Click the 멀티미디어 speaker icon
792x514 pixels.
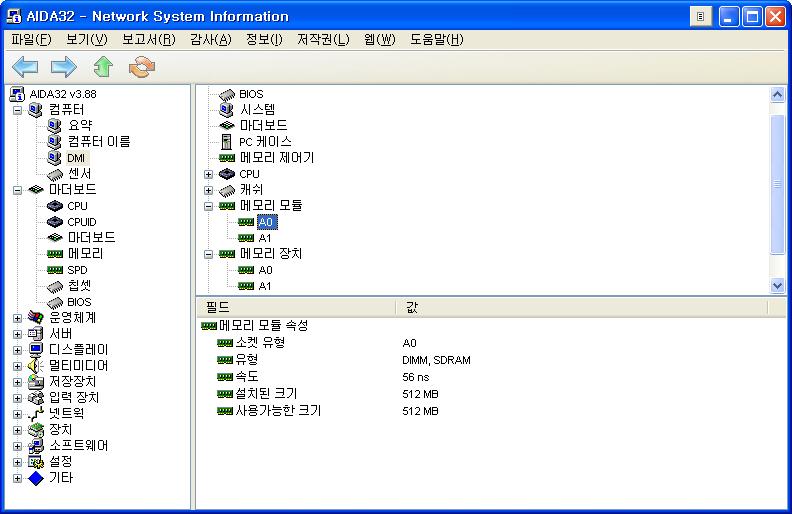click(35, 366)
